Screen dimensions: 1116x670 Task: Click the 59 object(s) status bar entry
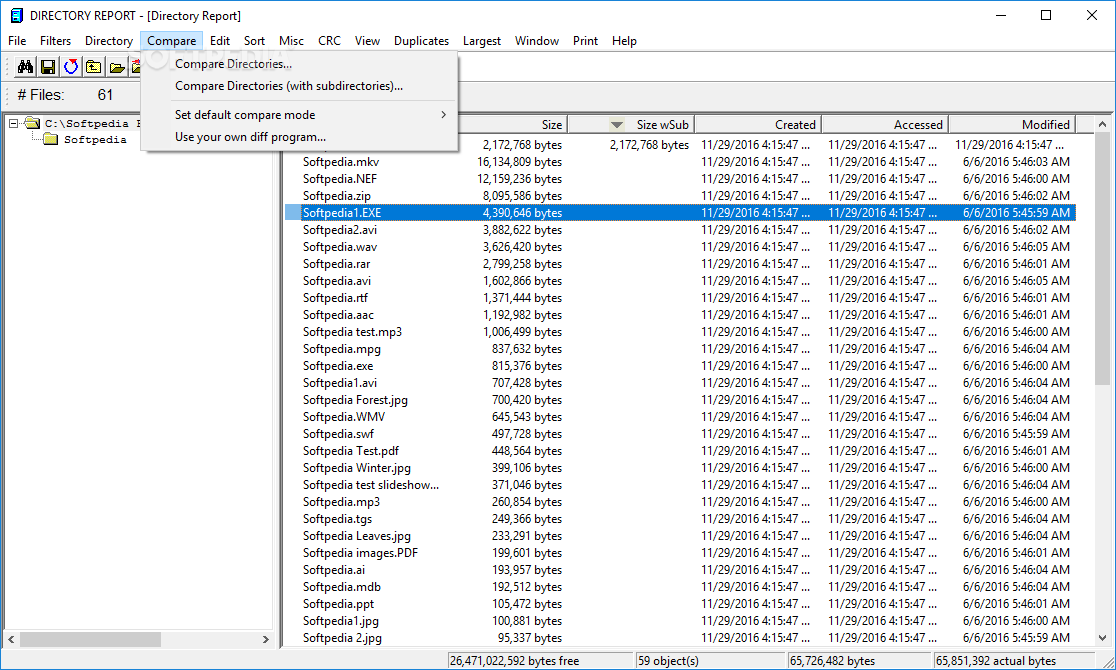coord(710,661)
